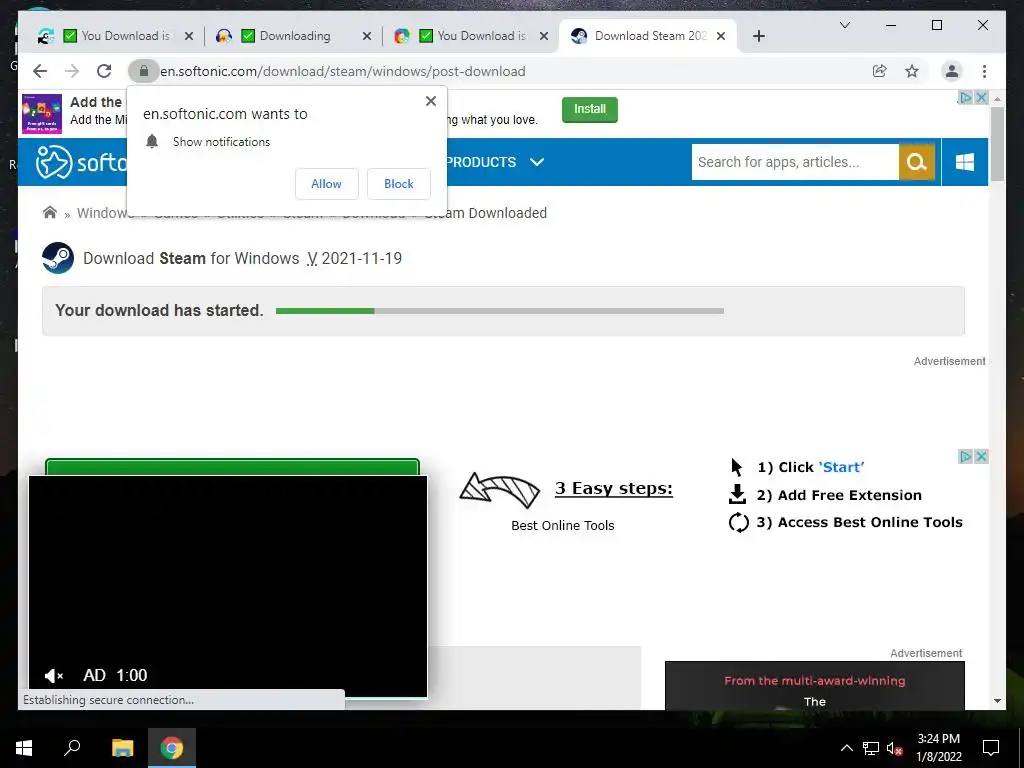
Task: Click the Add Free Extension download icon
Action: pos(737,494)
